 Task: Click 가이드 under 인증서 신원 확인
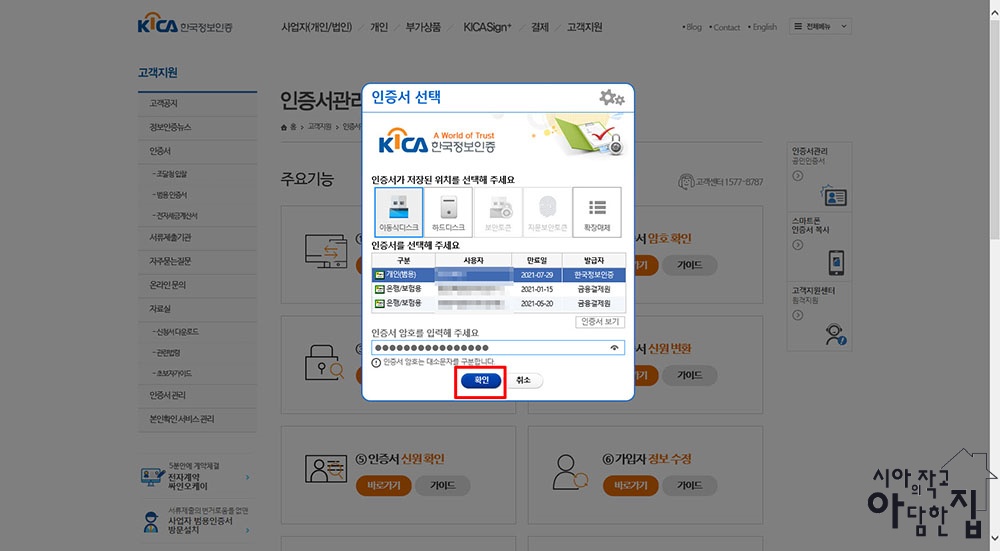[x=443, y=485]
